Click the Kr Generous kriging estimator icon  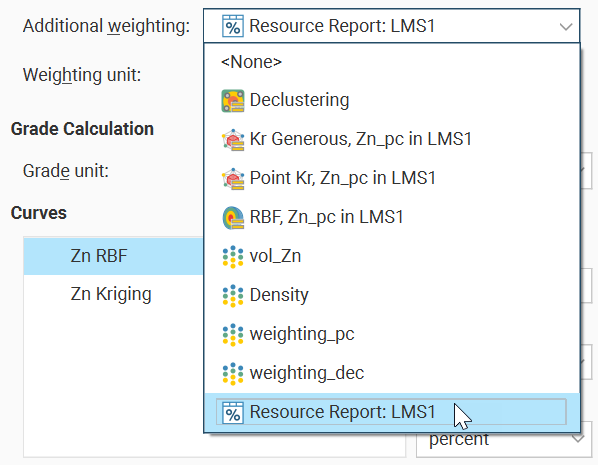233,140
